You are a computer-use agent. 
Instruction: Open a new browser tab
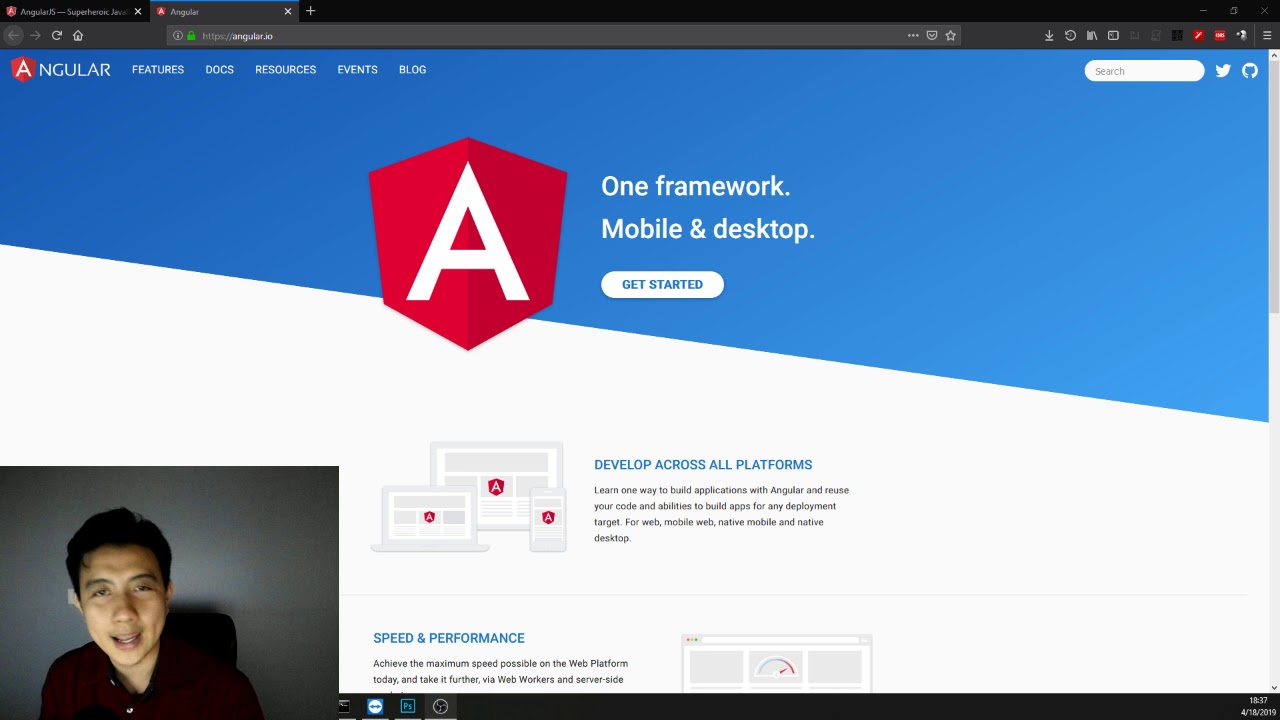[x=310, y=11]
